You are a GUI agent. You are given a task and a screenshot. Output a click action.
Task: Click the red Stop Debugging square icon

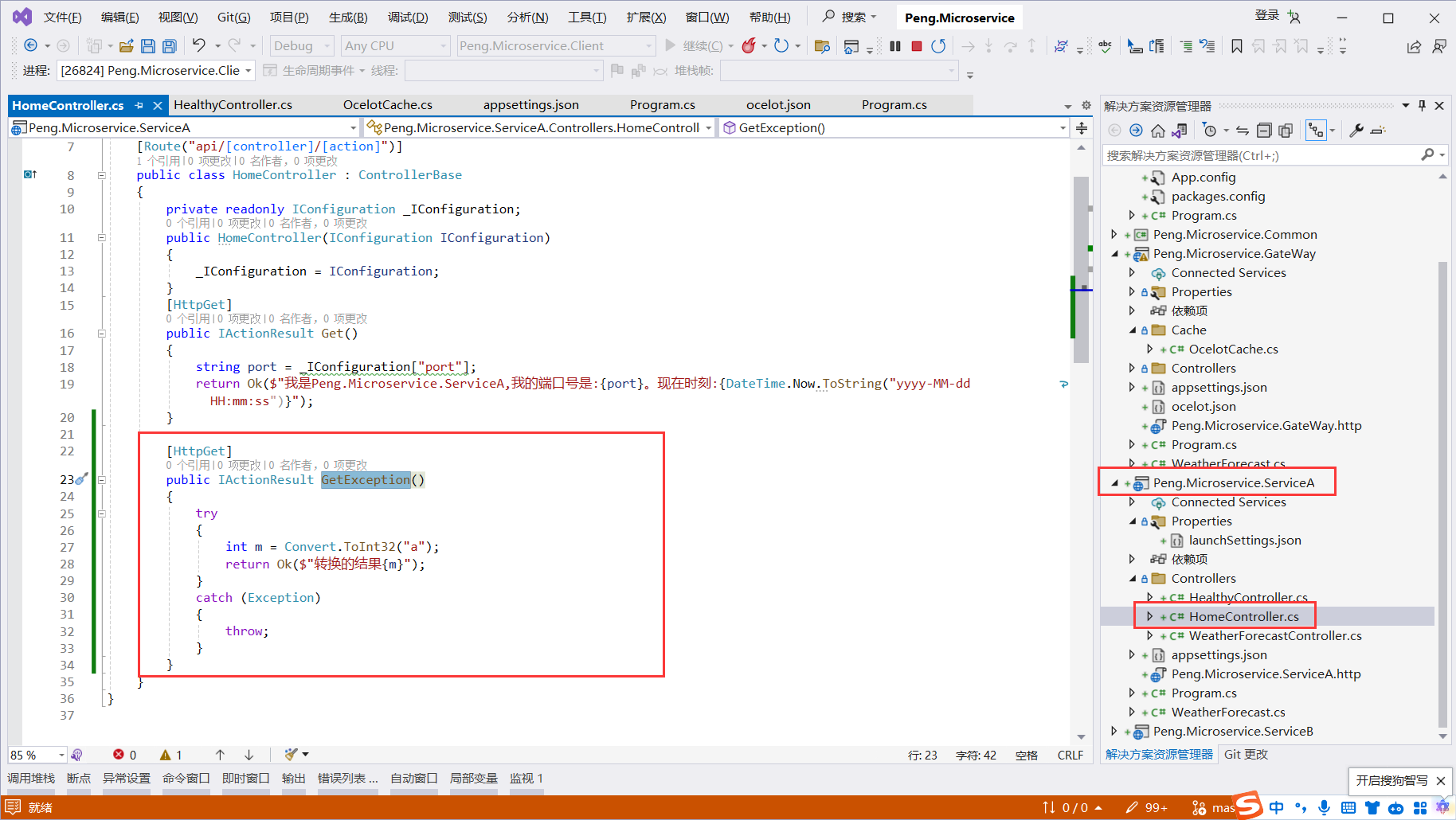(x=917, y=46)
